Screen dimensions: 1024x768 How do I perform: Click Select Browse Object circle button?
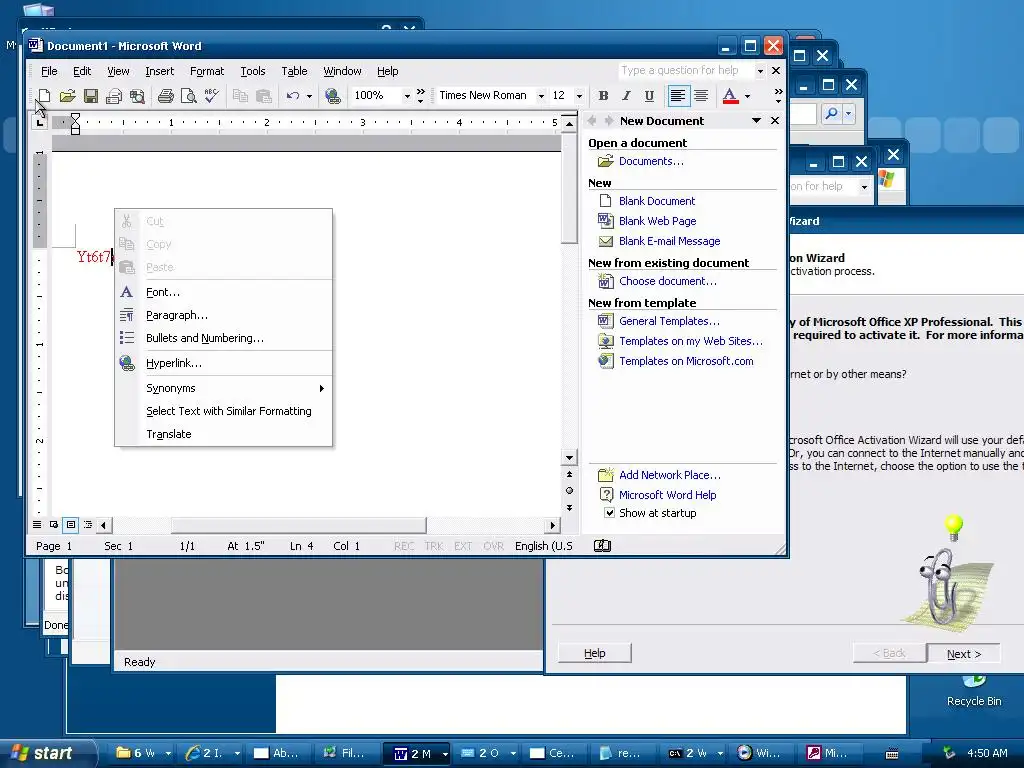[569, 490]
